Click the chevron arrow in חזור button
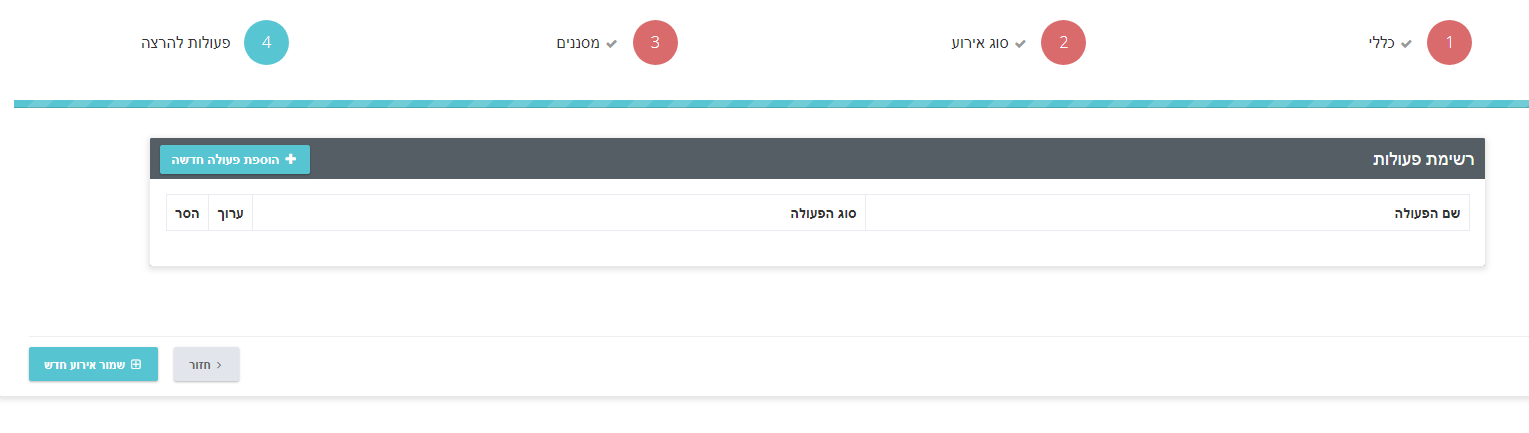The width and height of the screenshot is (1529, 433). (220, 365)
